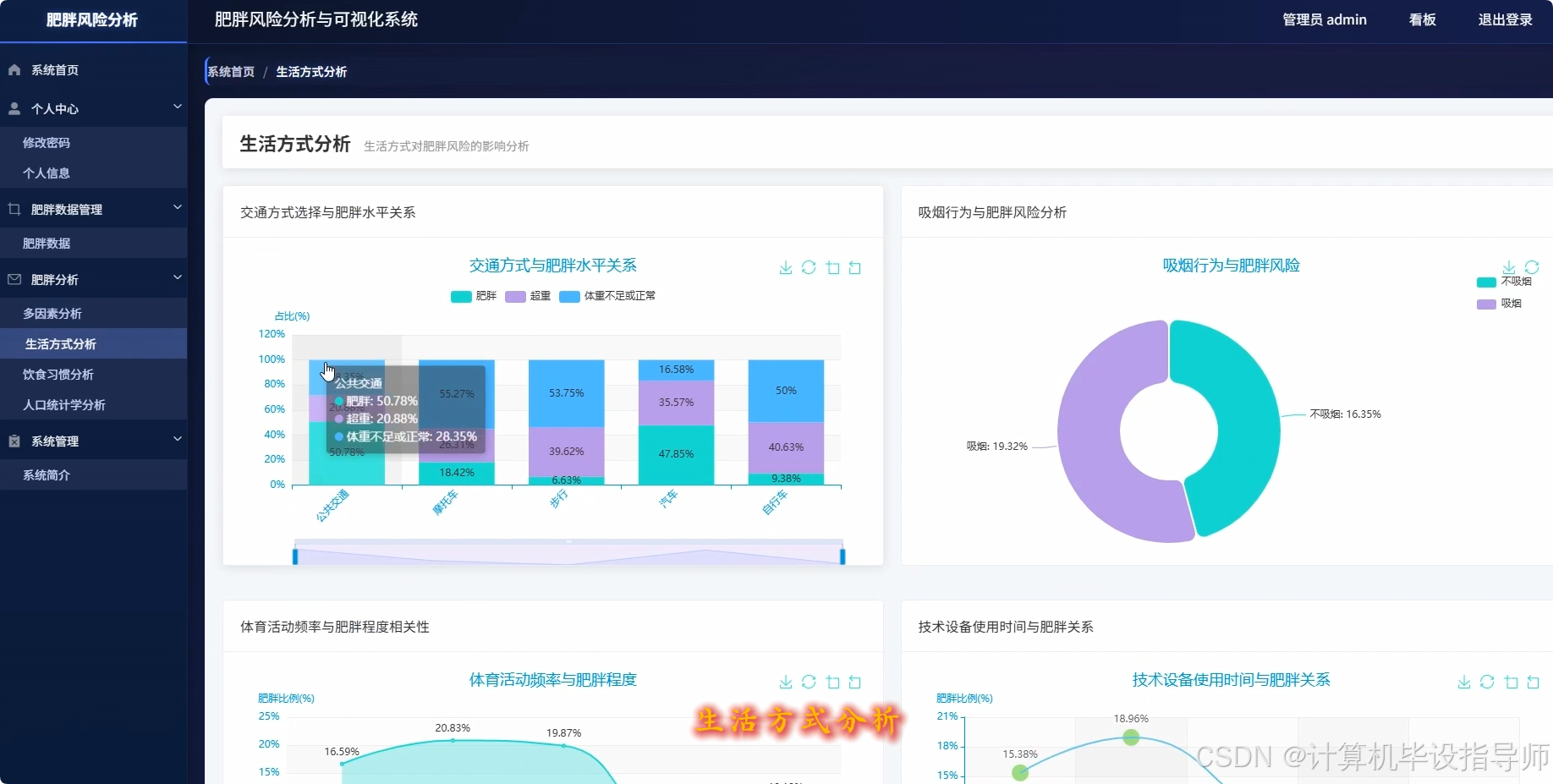Click the 退出登录 button

pos(1506,19)
